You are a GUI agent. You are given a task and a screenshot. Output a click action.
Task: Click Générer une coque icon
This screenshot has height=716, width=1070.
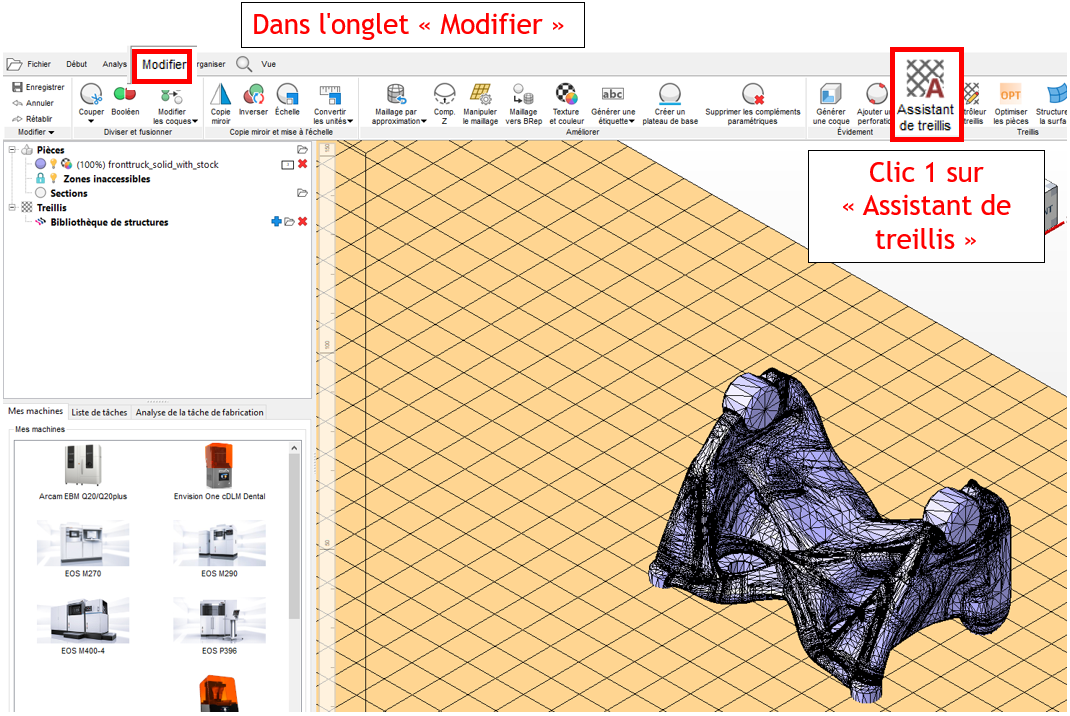[x=830, y=95]
